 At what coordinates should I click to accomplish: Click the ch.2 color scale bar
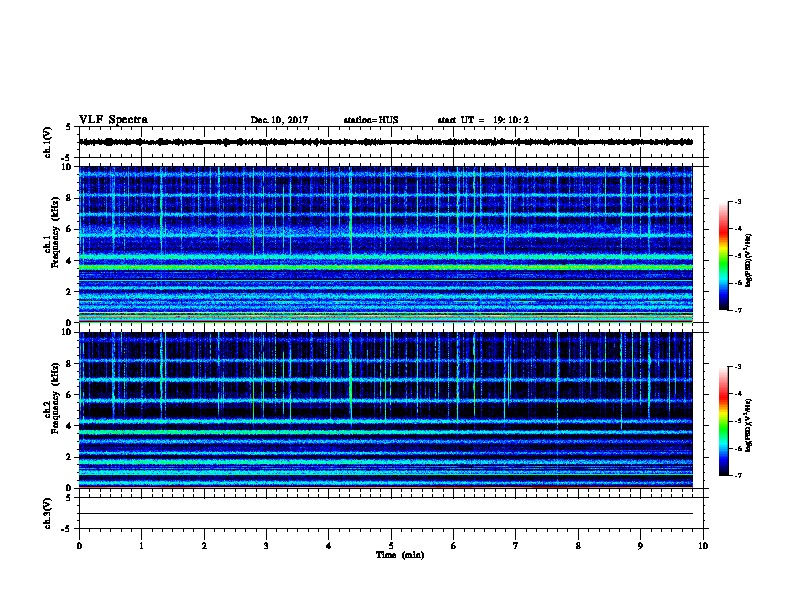point(723,421)
